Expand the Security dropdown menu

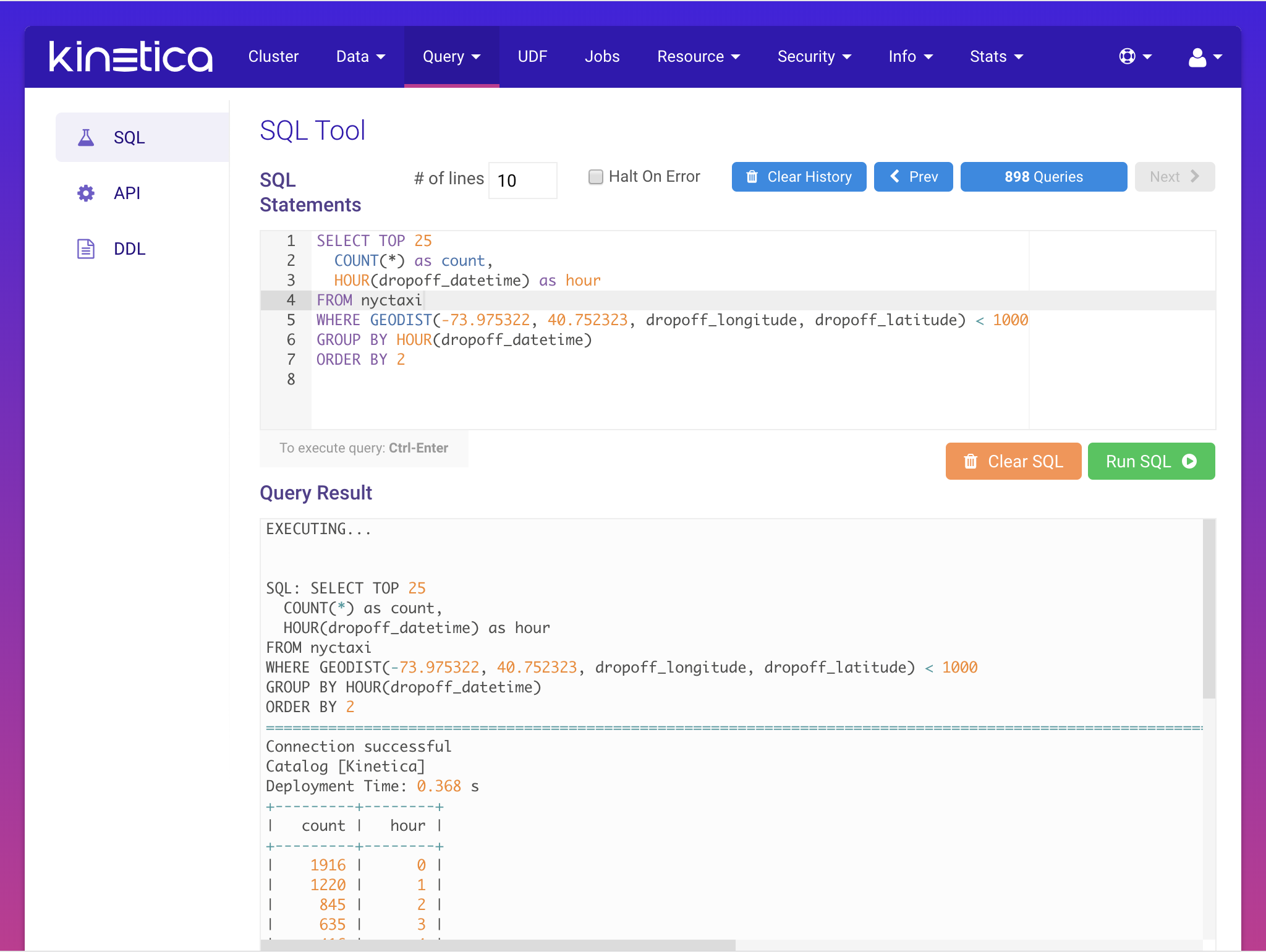[x=814, y=56]
